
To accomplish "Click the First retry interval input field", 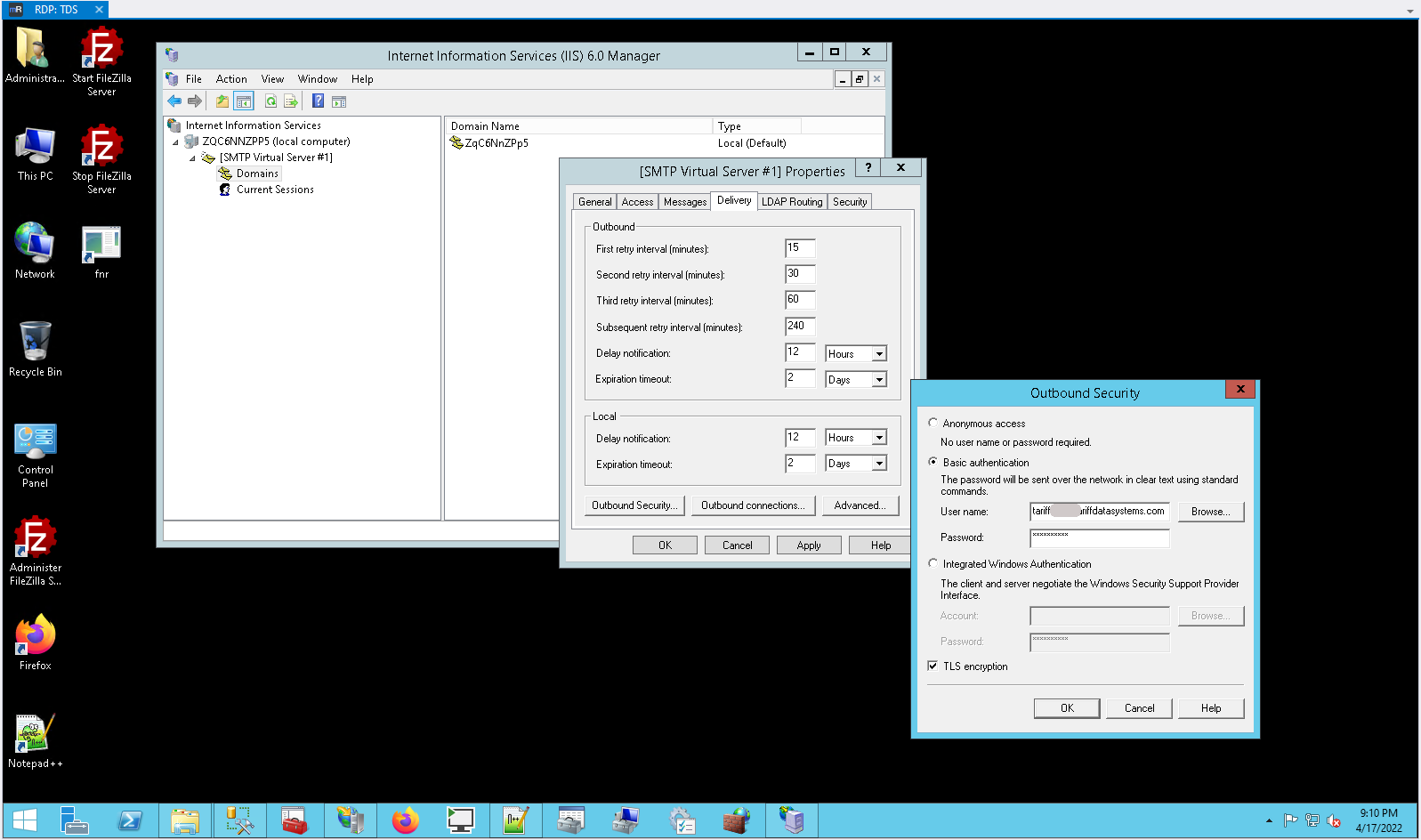I will [x=800, y=248].
